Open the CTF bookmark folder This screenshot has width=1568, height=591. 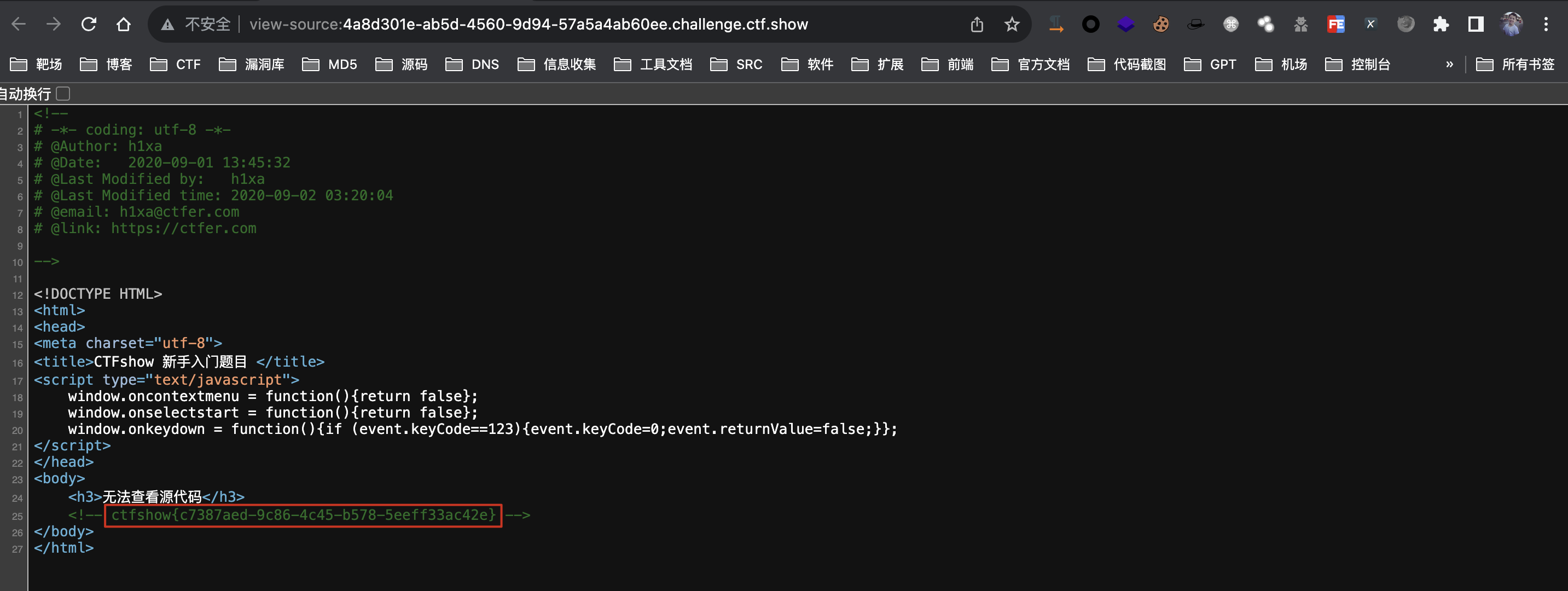175,65
